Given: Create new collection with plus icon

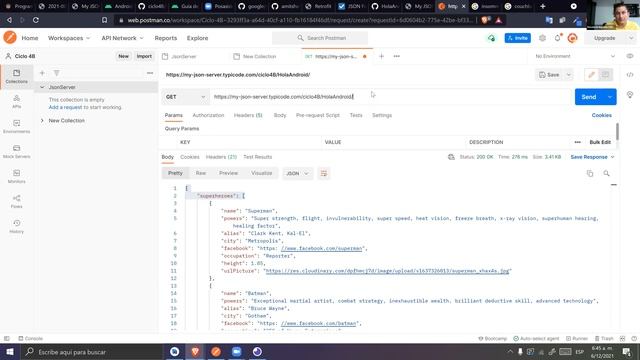Looking at the screenshot, I should tap(42, 73).
